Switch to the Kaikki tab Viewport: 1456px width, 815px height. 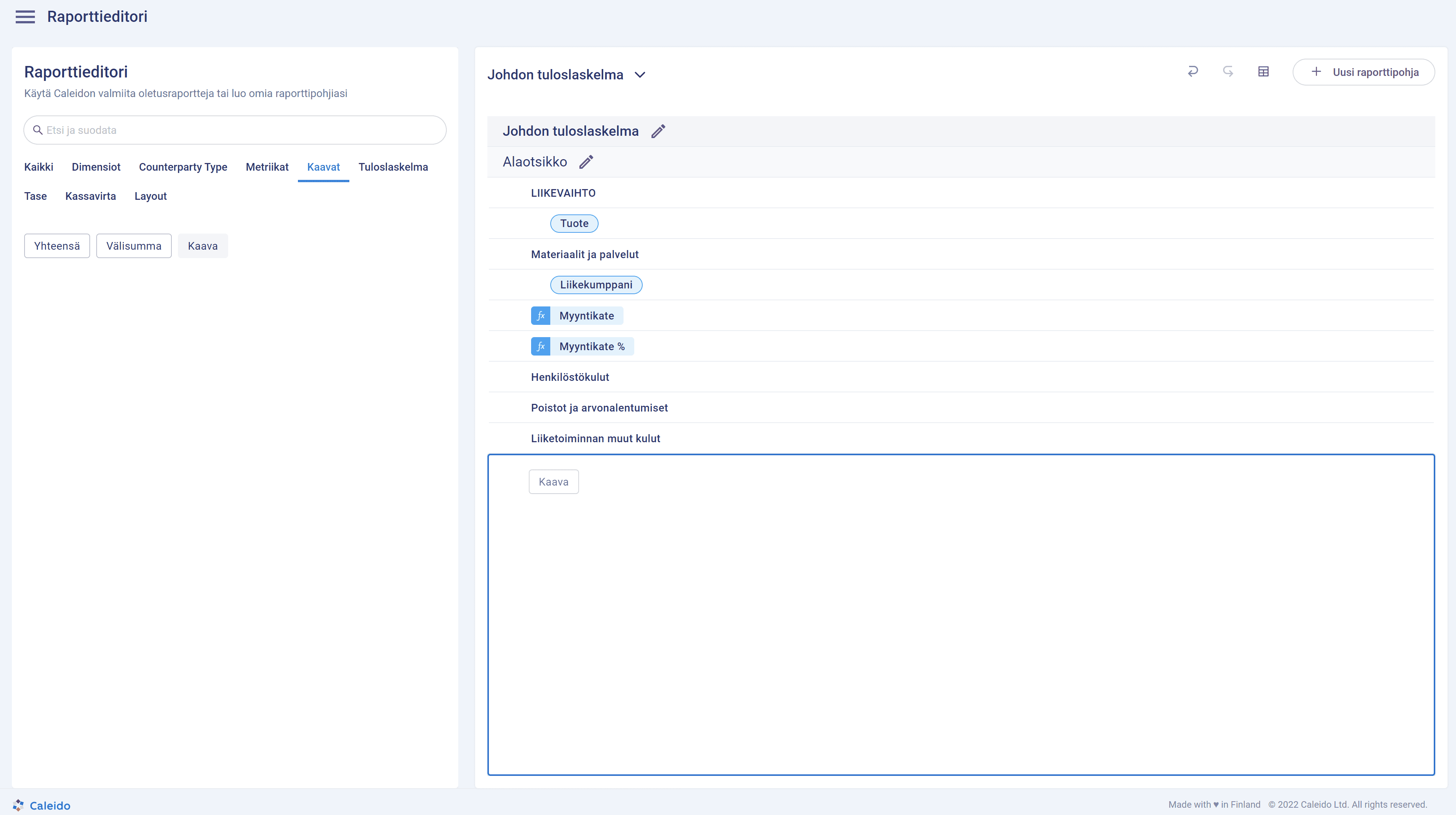click(x=38, y=167)
